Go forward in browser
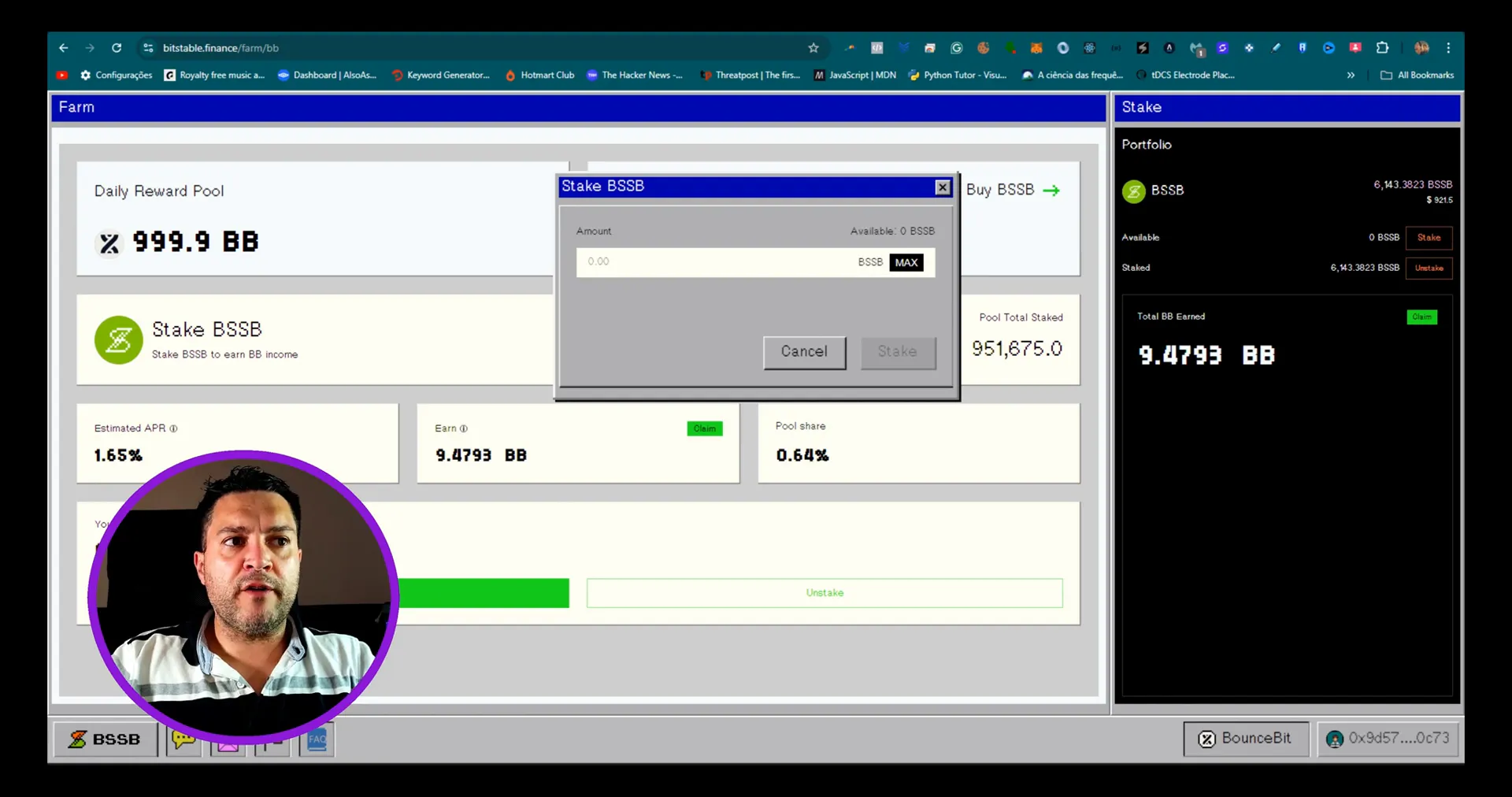Image resolution: width=1512 pixels, height=797 pixels. tap(90, 48)
